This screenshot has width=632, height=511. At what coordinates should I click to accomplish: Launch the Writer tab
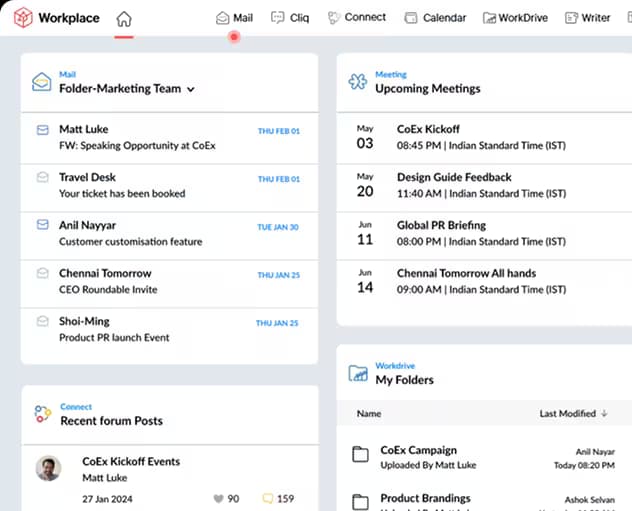(x=588, y=18)
